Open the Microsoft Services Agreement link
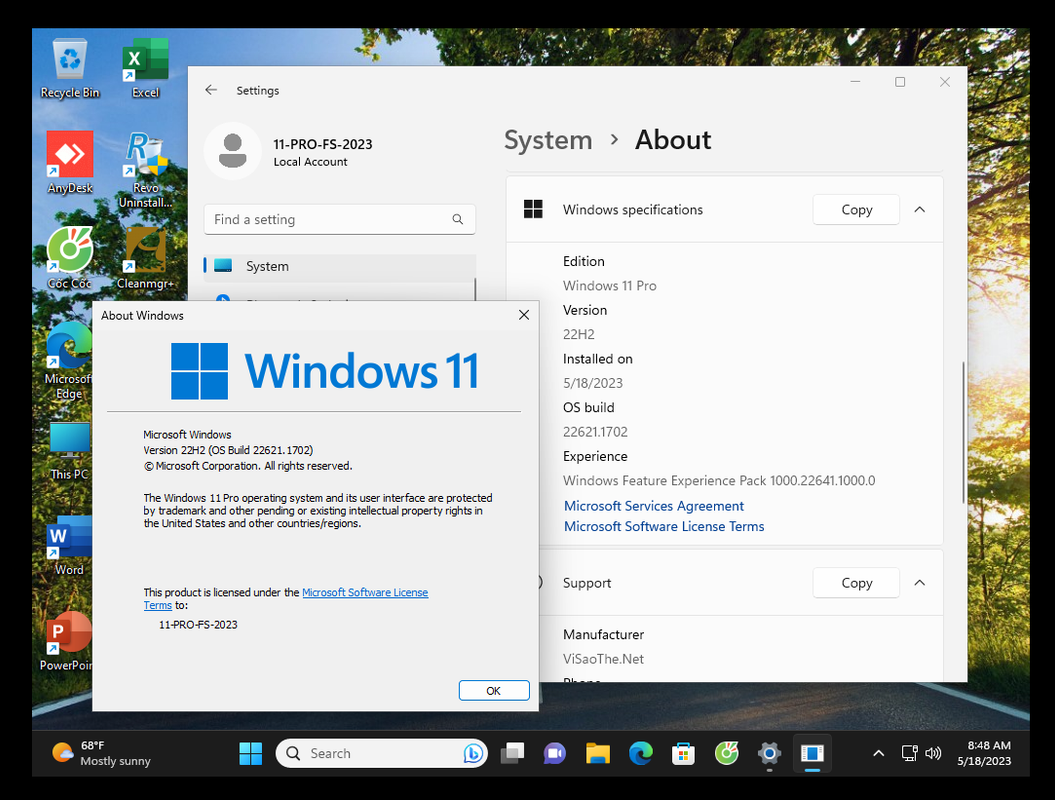The image size is (1055, 800). [654, 506]
